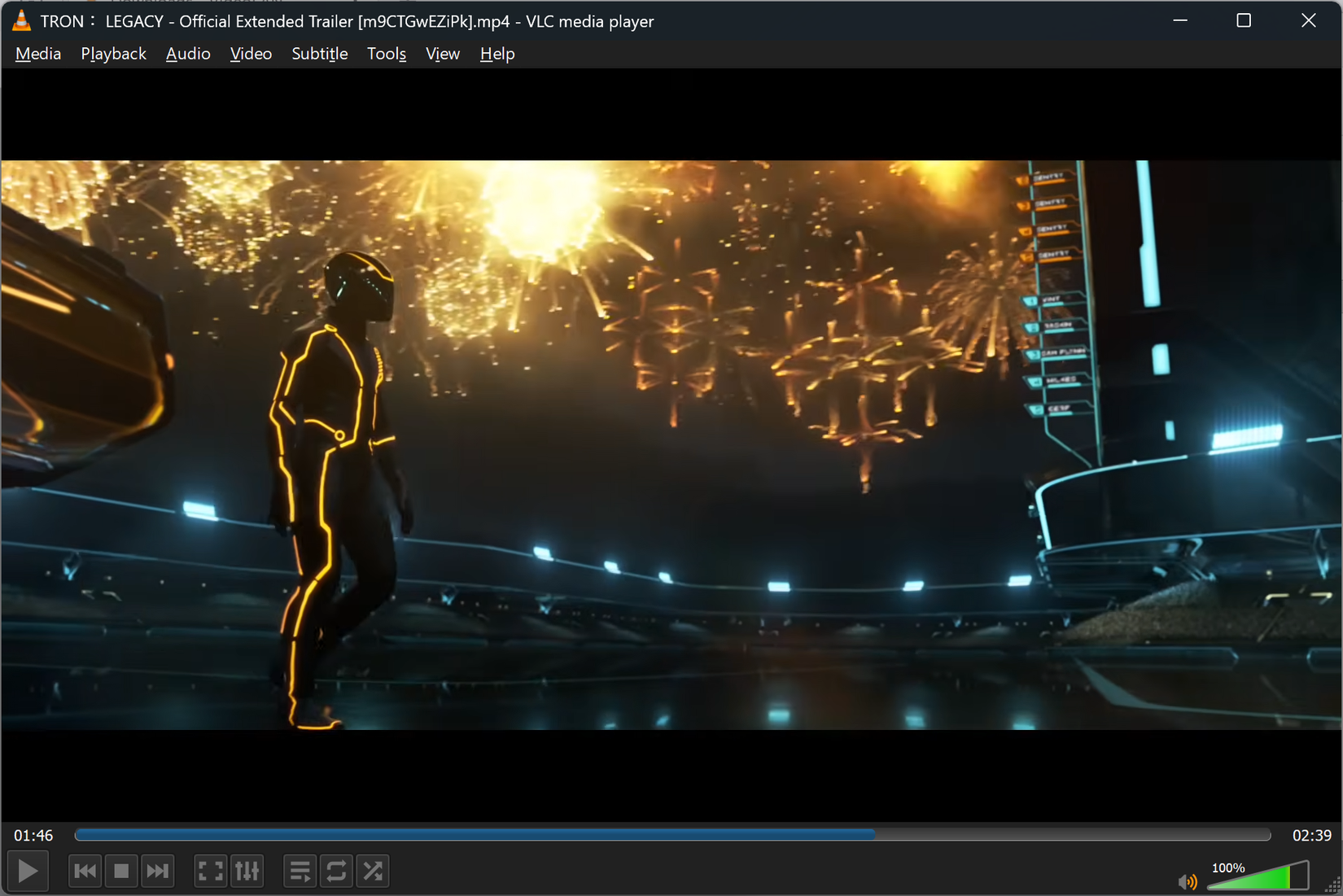Screen dimensions: 1343x896
Task: Open the Media menu
Action: click(38, 54)
